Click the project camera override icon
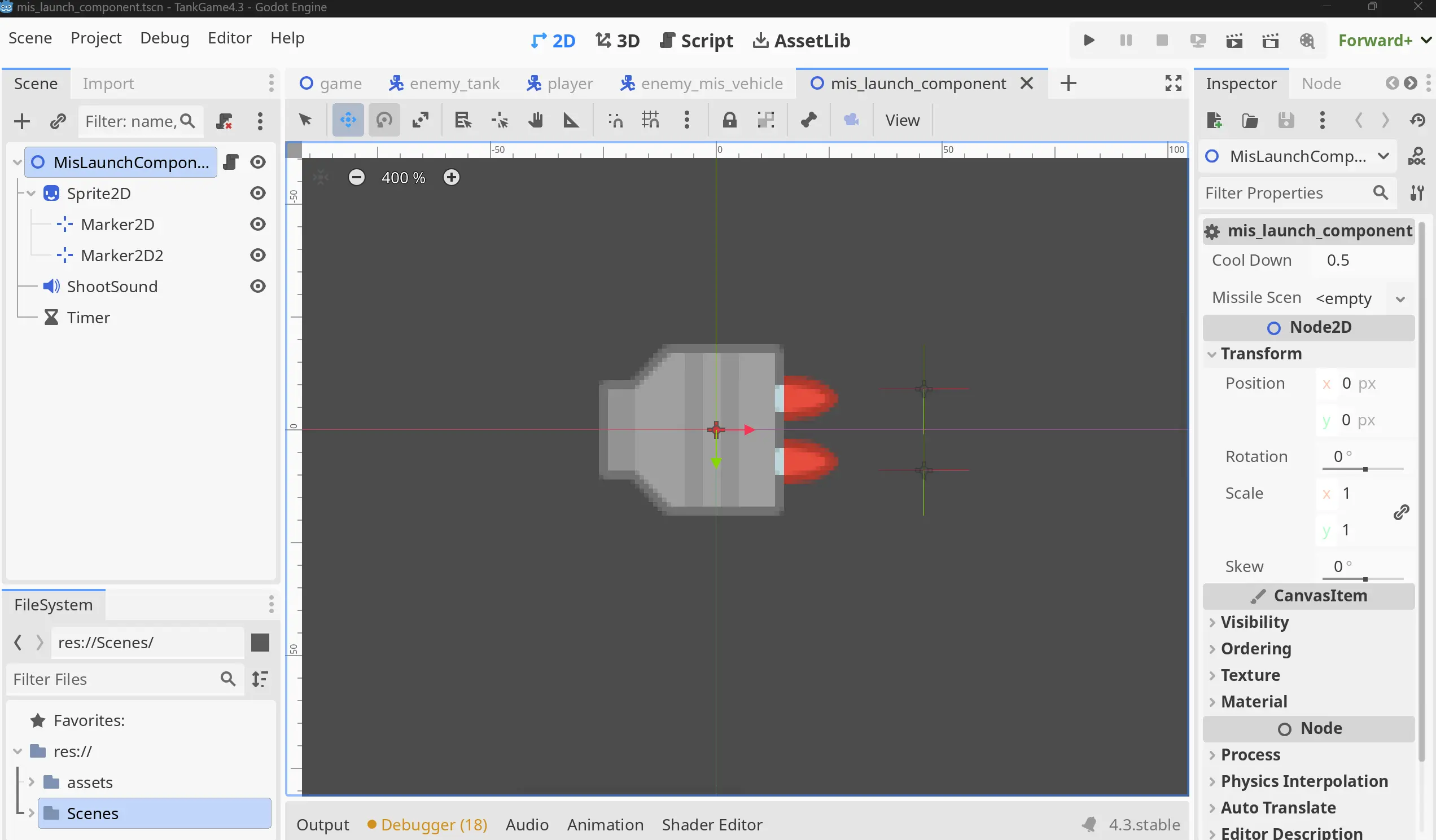The width and height of the screenshot is (1436, 840). point(851,120)
